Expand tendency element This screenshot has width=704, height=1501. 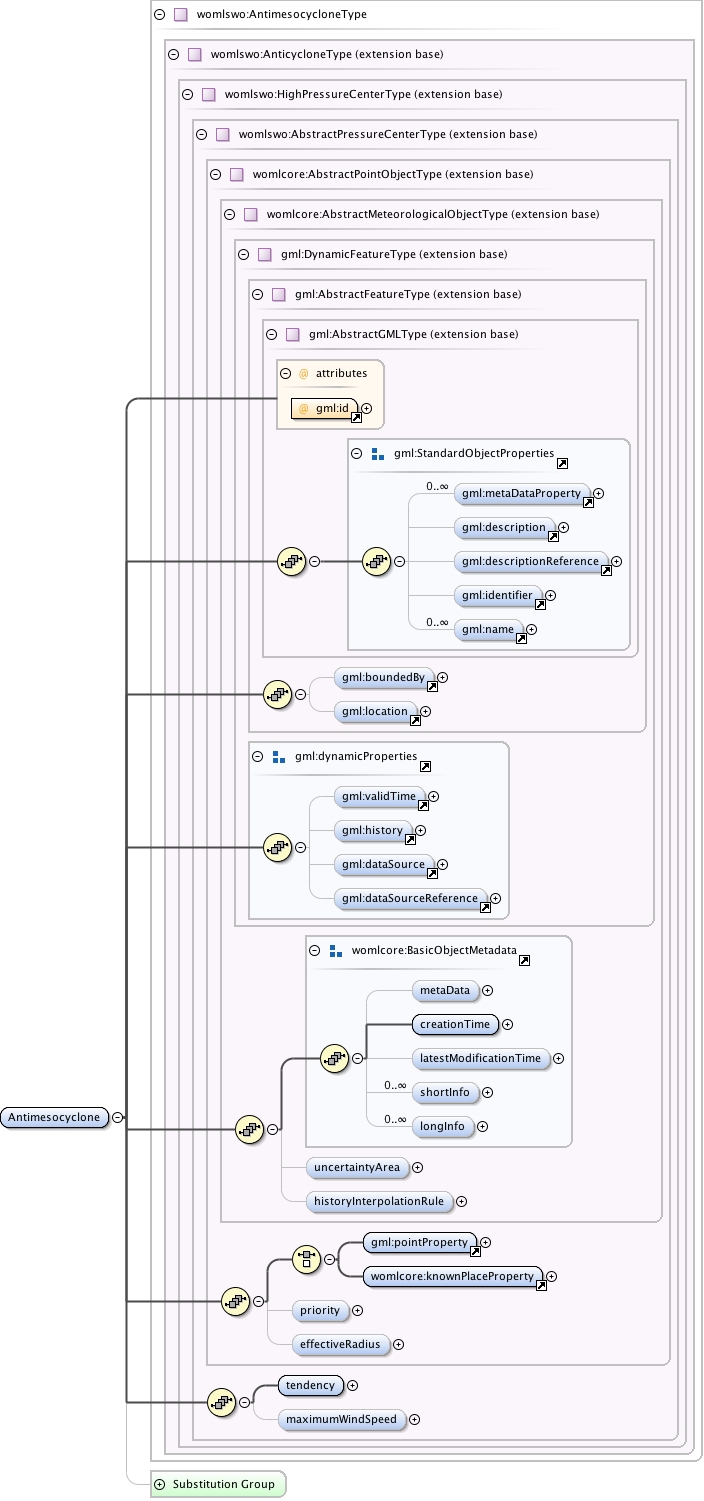pos(352,1385)
